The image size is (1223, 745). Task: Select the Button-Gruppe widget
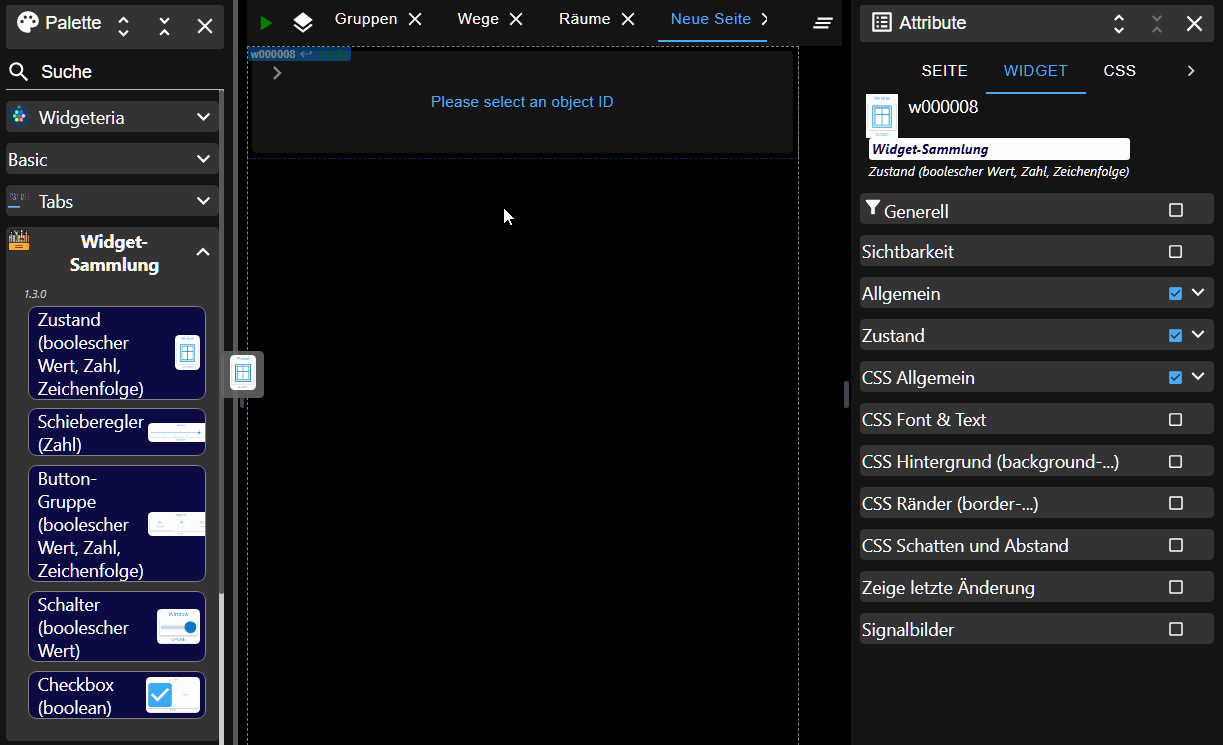[117, 524]
